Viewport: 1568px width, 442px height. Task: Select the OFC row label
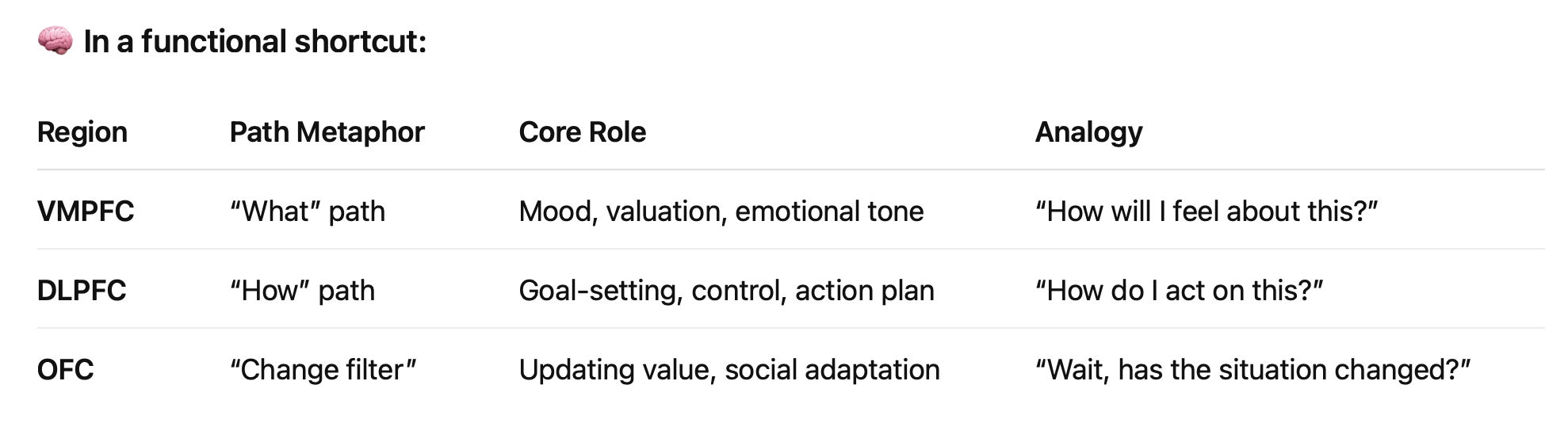[66, 370]
